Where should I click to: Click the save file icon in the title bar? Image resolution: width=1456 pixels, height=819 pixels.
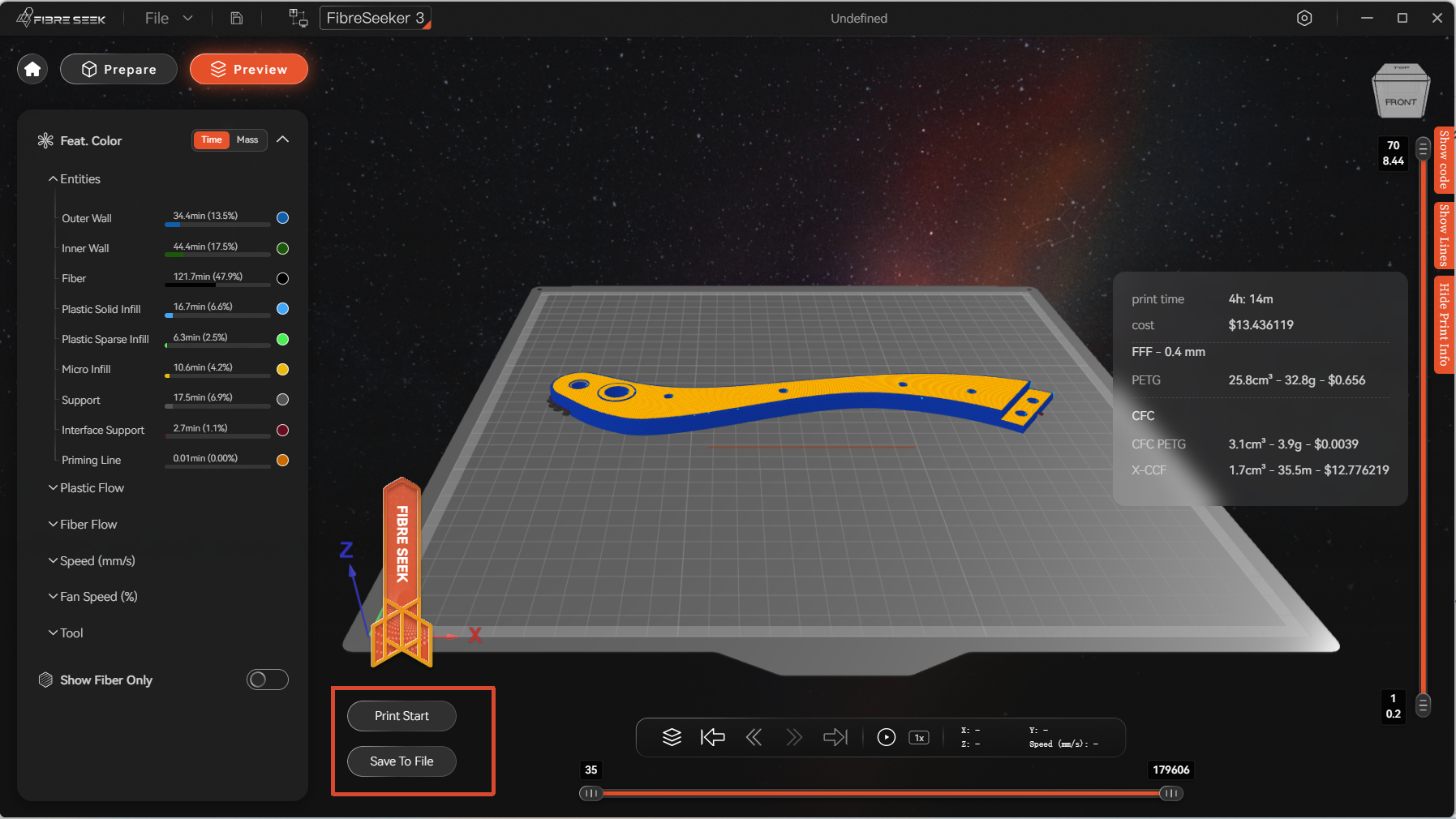pos(237,18)
